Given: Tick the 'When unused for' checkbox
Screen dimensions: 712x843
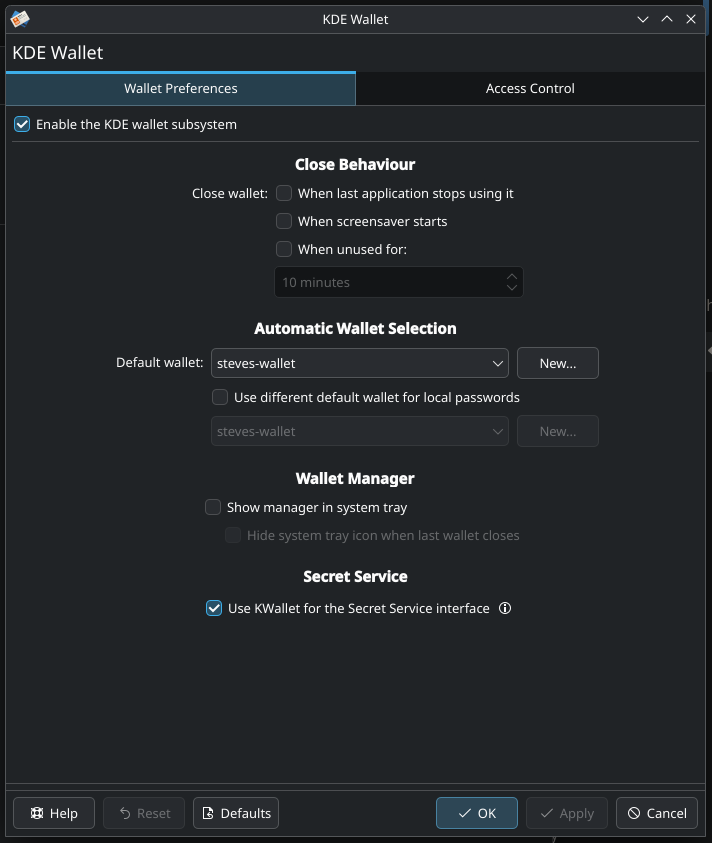Looking at the screenshot, I should tap(284, 249).
